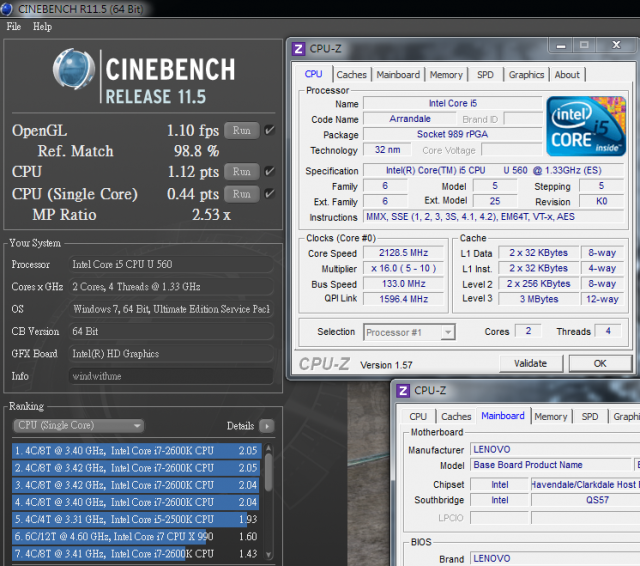The height and width of the screenshot is (566, 640).
Task: Click the Model Base Board Product Name field
Action: tap(551, 465)
